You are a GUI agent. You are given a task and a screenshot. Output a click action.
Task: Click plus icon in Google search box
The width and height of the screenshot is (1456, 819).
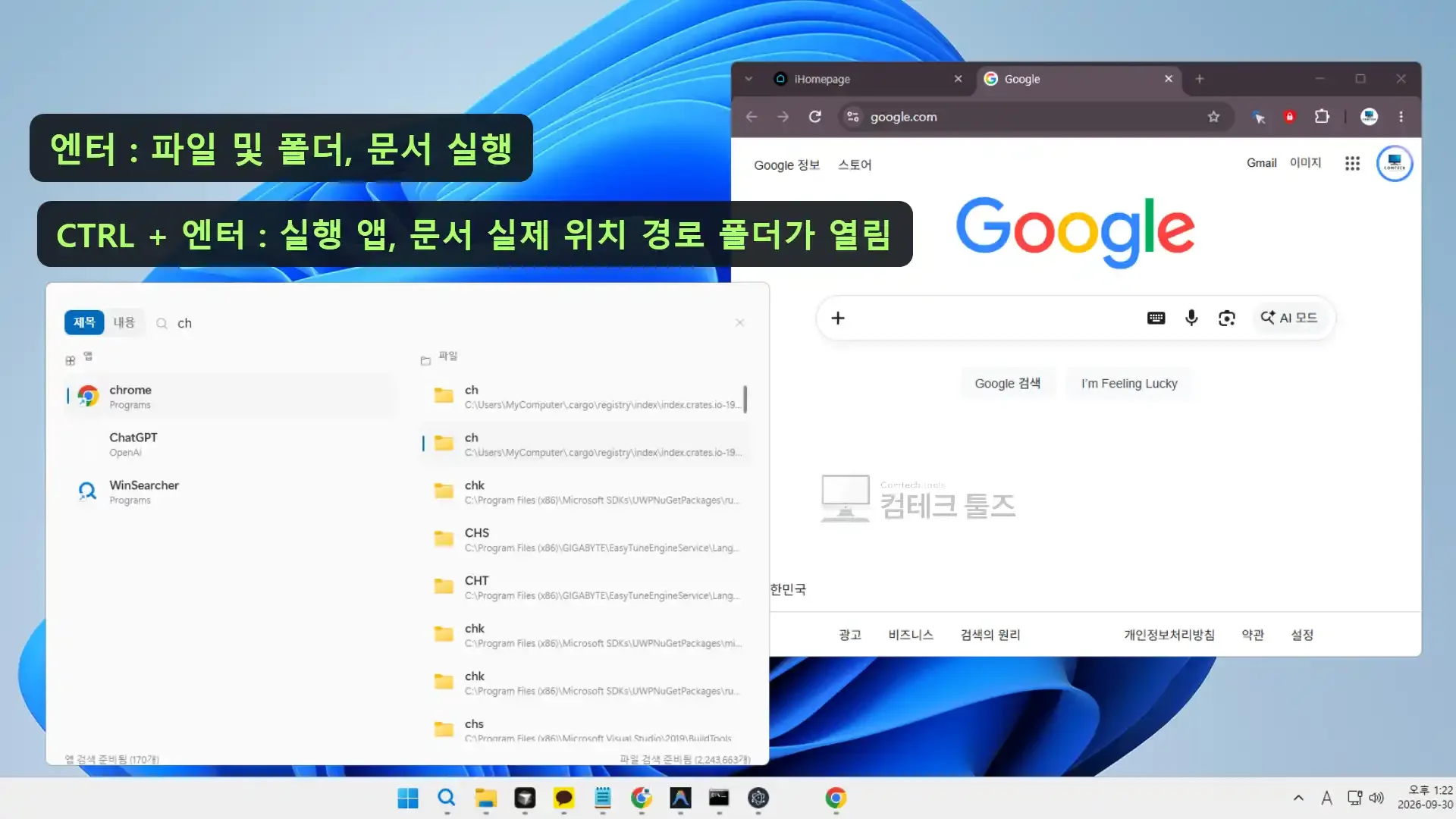pyautogui.click(x=838, y=318)
